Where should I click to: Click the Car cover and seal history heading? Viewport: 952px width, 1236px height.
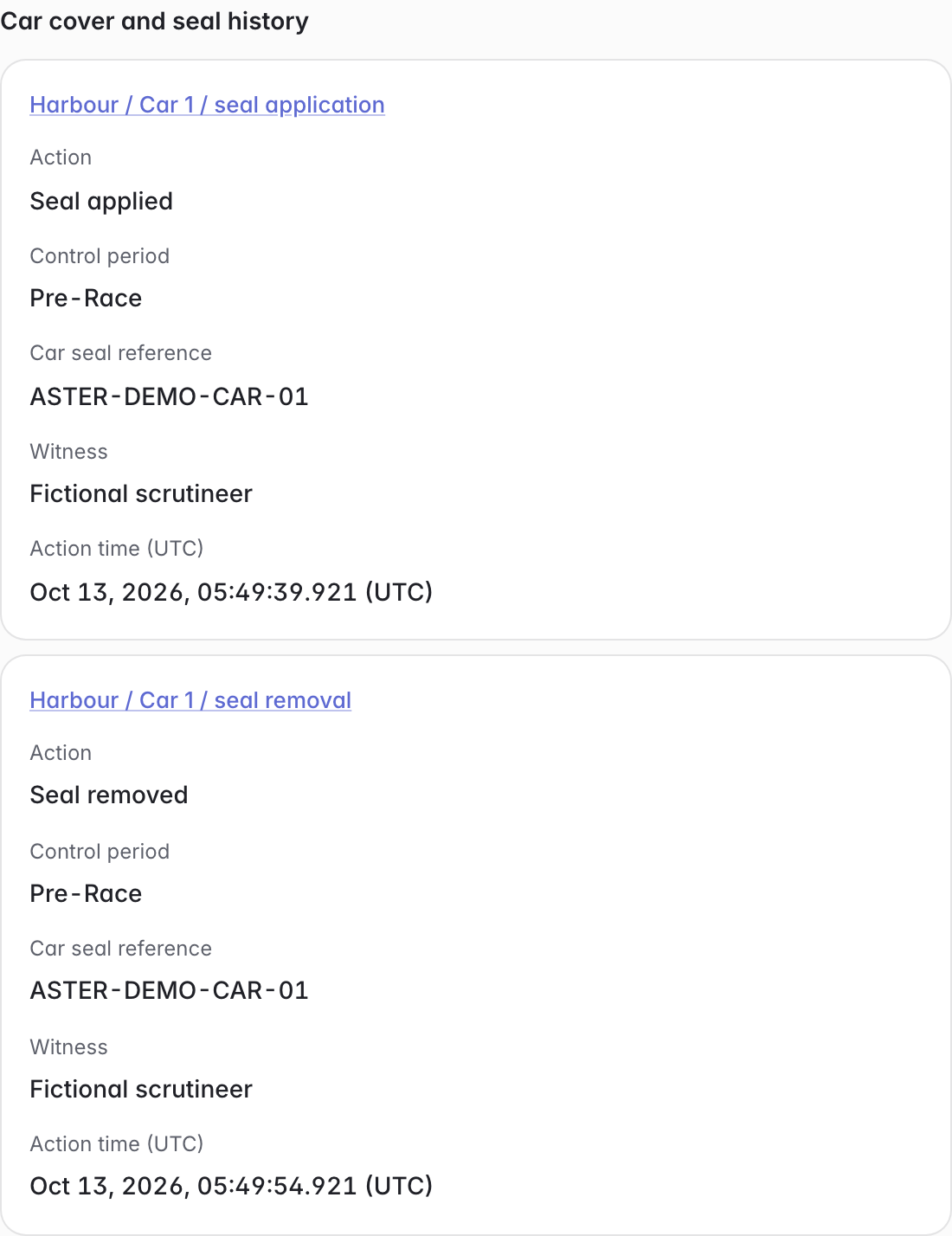pos(155,21)
